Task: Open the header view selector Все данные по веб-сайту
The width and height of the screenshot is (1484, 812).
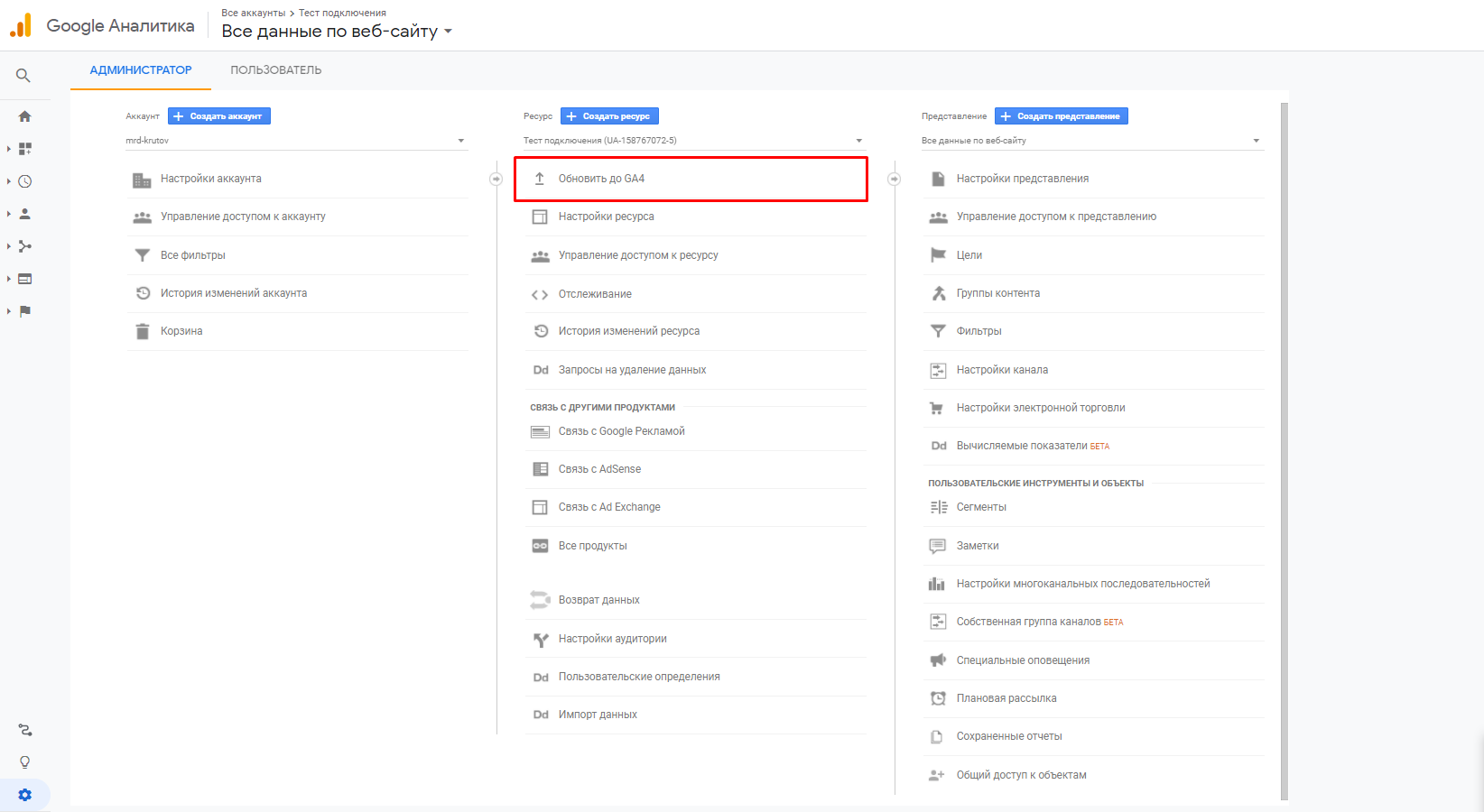Action: point(337,32)
